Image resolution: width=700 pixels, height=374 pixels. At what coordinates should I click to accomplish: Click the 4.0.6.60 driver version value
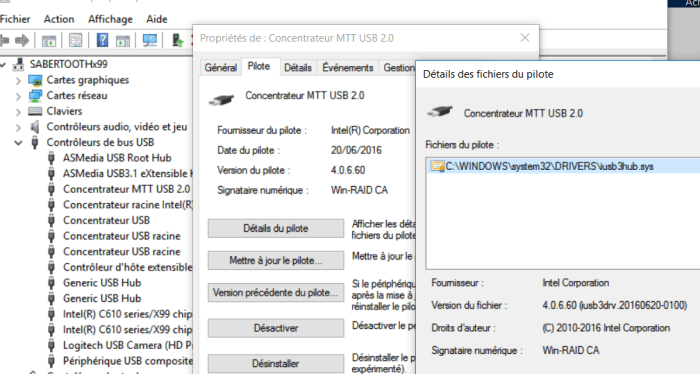[348, 170]
